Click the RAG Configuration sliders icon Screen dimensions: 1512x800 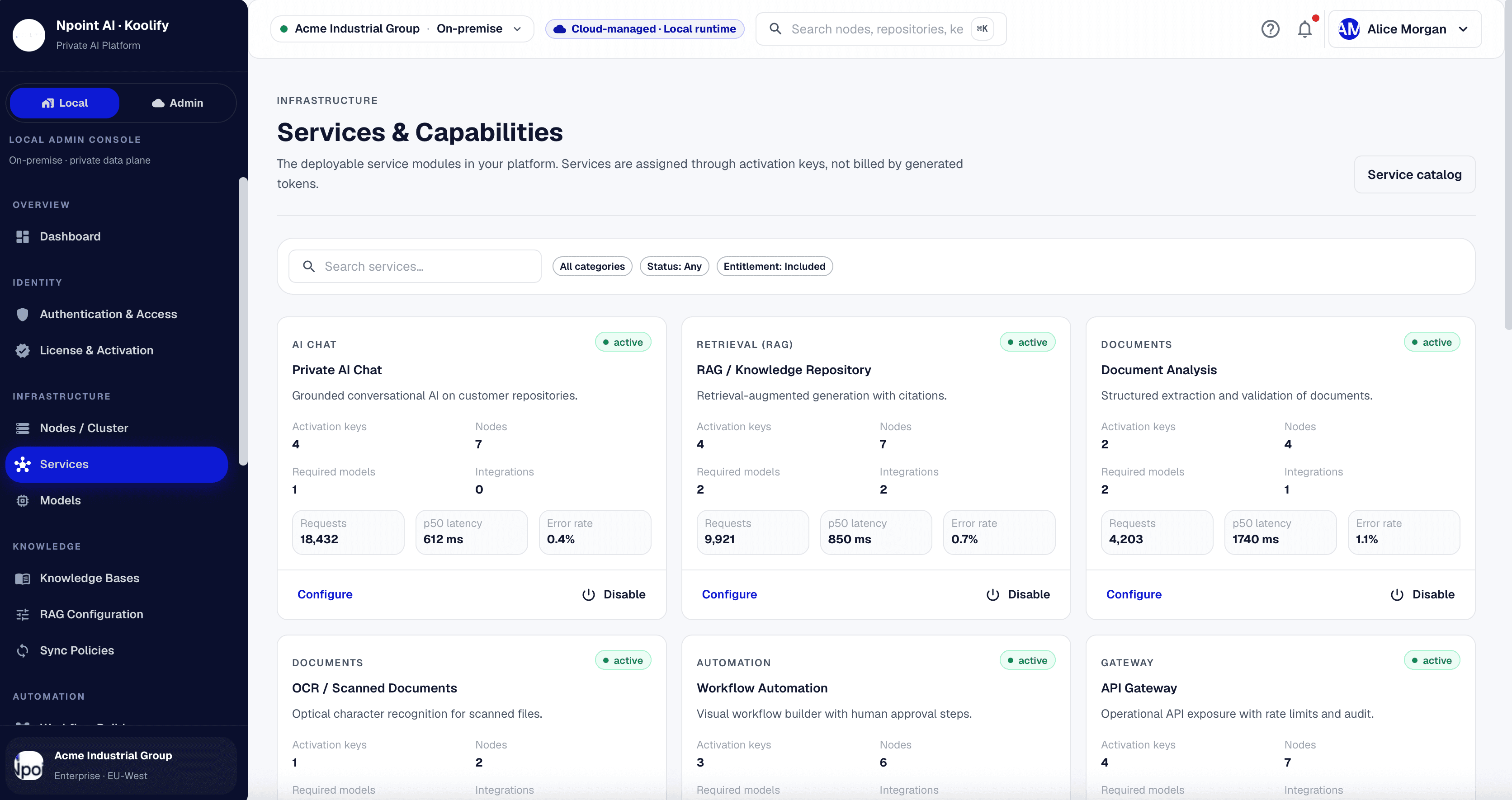(x=22, y=615)
